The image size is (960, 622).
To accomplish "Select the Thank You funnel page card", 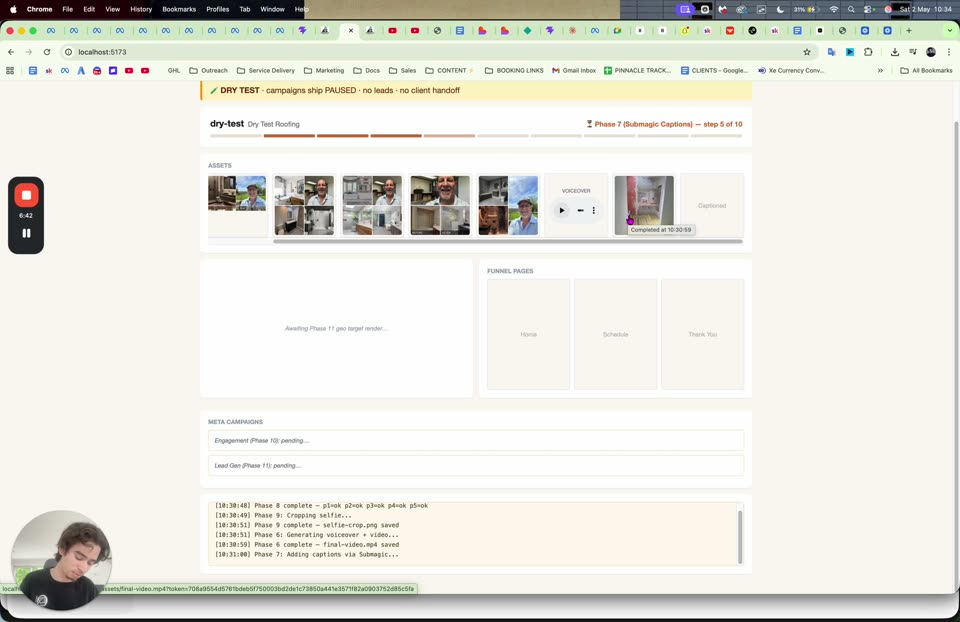I will [702, 334].
